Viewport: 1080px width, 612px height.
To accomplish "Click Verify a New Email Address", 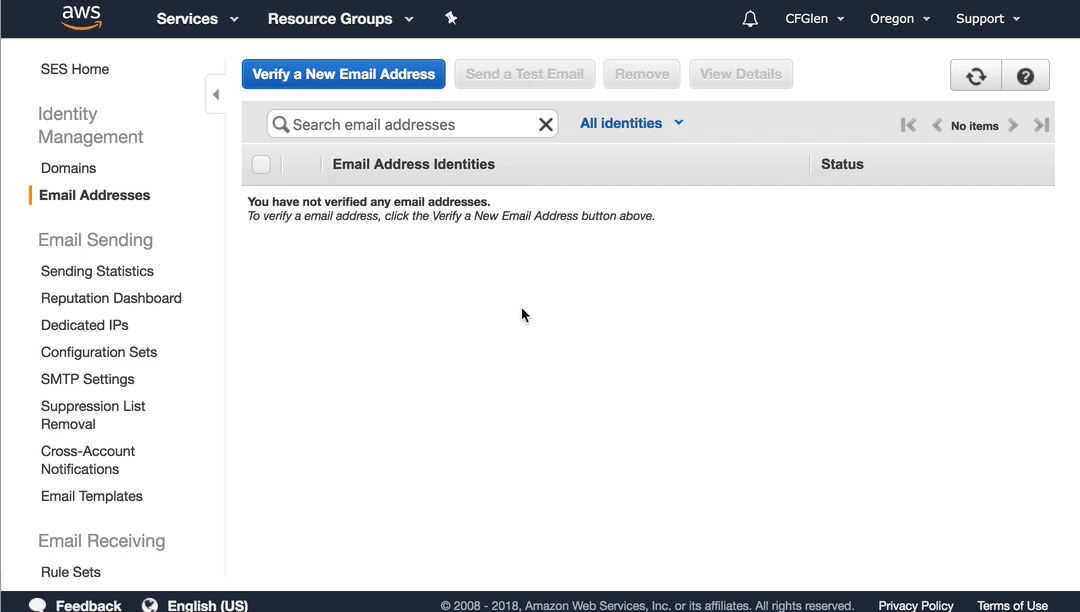I will coord(344,74).
